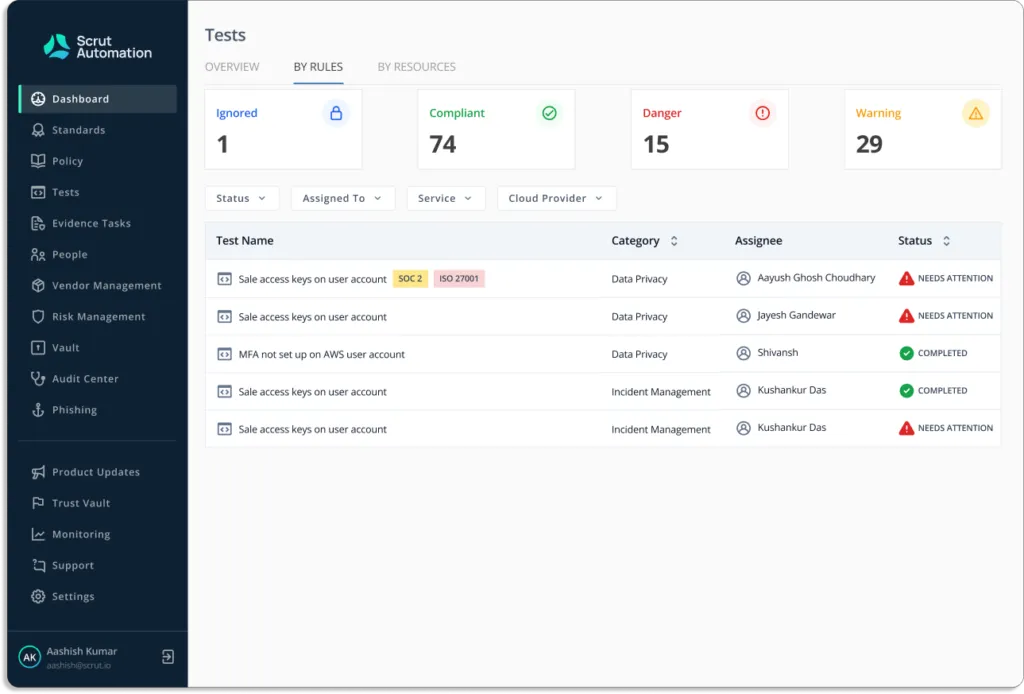Viewport: 1024px width, 694px height.
Task: Click the Vault icon in sidebar
Action: click(38, 347)
